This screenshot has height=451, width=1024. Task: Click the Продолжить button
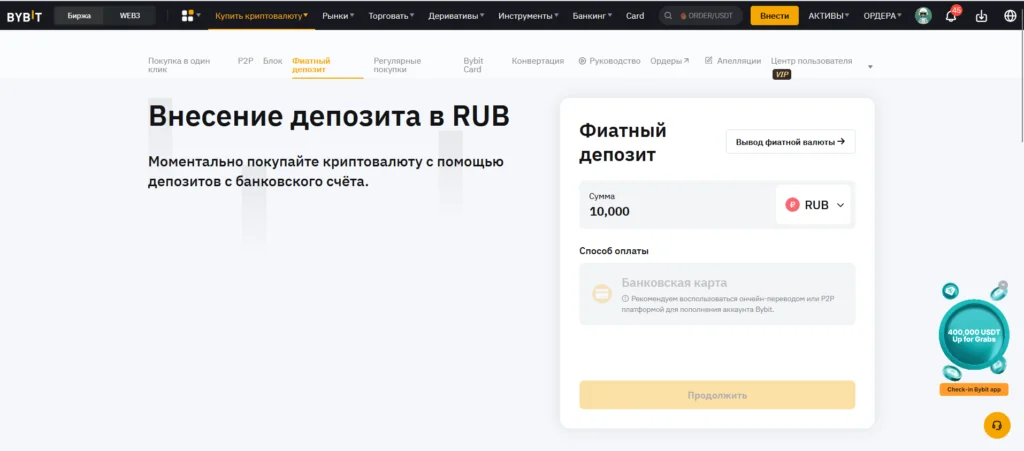point(717,395)
